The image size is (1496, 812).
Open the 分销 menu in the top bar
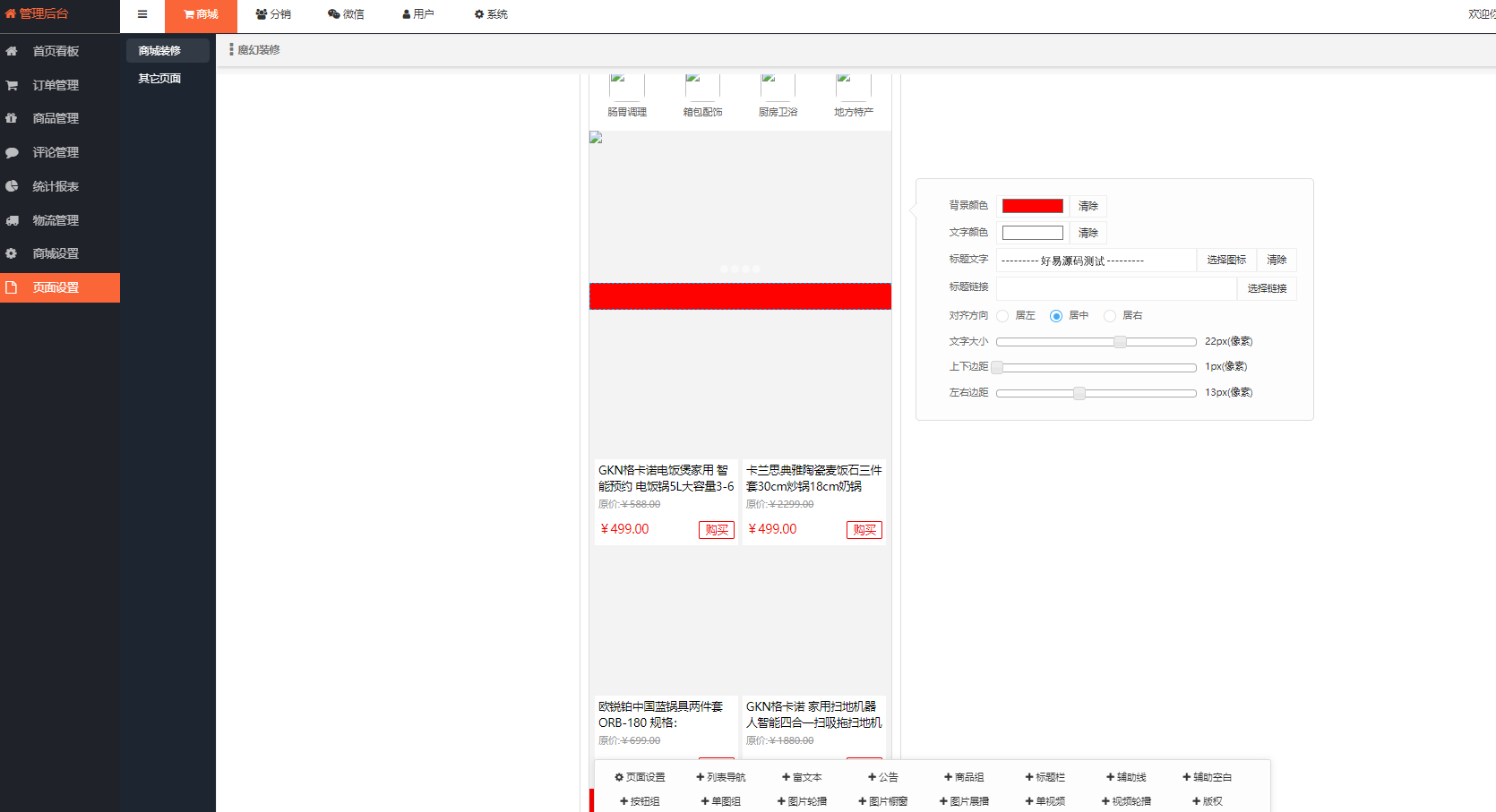click(x=272, y=14)
